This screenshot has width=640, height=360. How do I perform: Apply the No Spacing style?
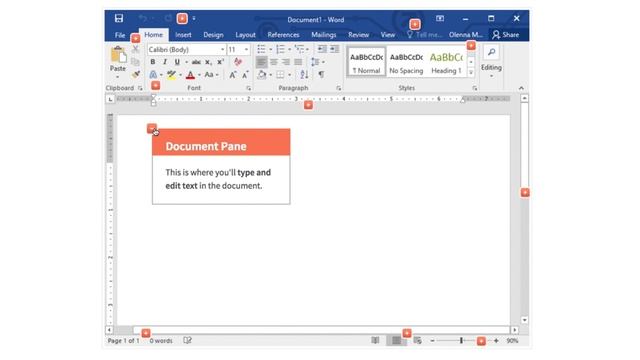tap(406, 62)
